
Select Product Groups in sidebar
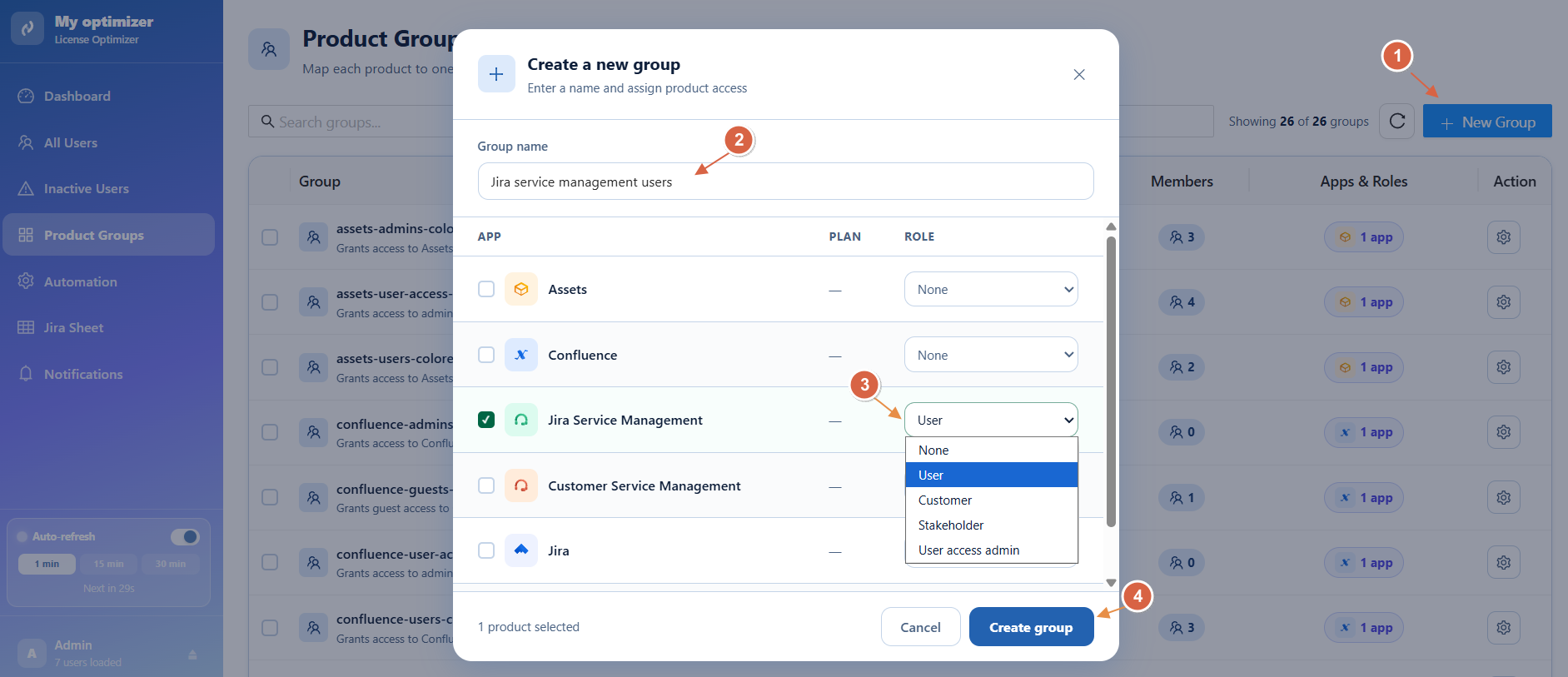(x=108, y=235)
